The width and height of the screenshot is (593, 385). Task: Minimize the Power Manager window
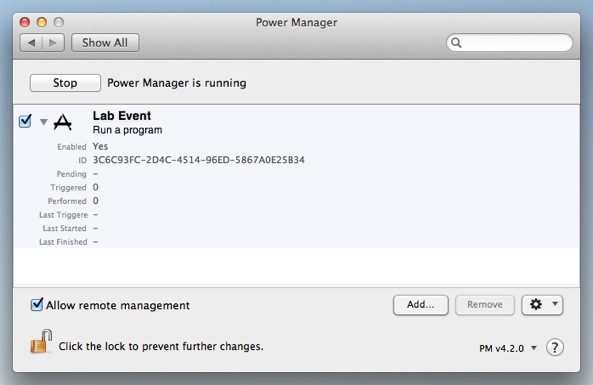[42, 22]
